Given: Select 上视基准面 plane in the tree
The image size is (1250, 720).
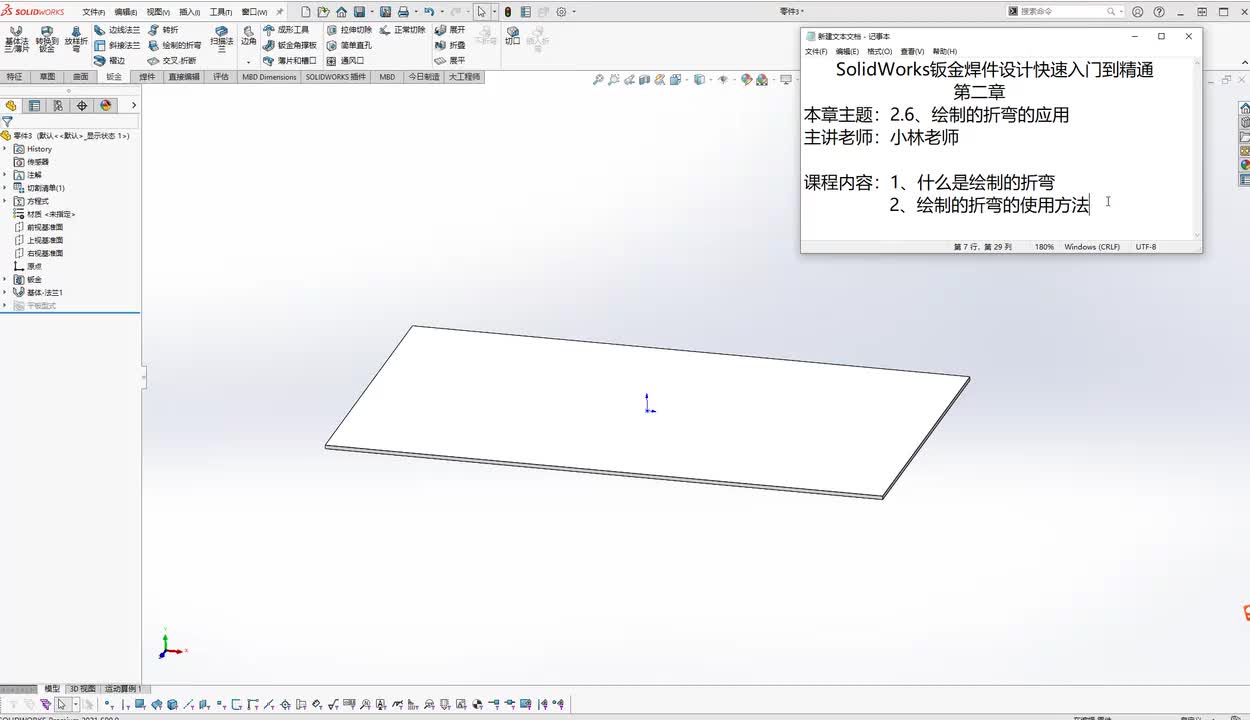Looking at the screenshot, I should [x=39, y=240].
